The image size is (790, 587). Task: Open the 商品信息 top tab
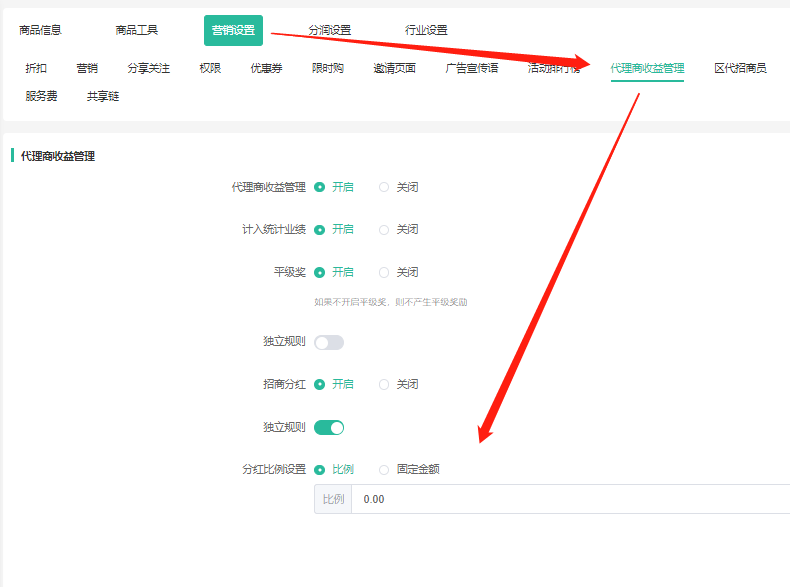point(40,30)
